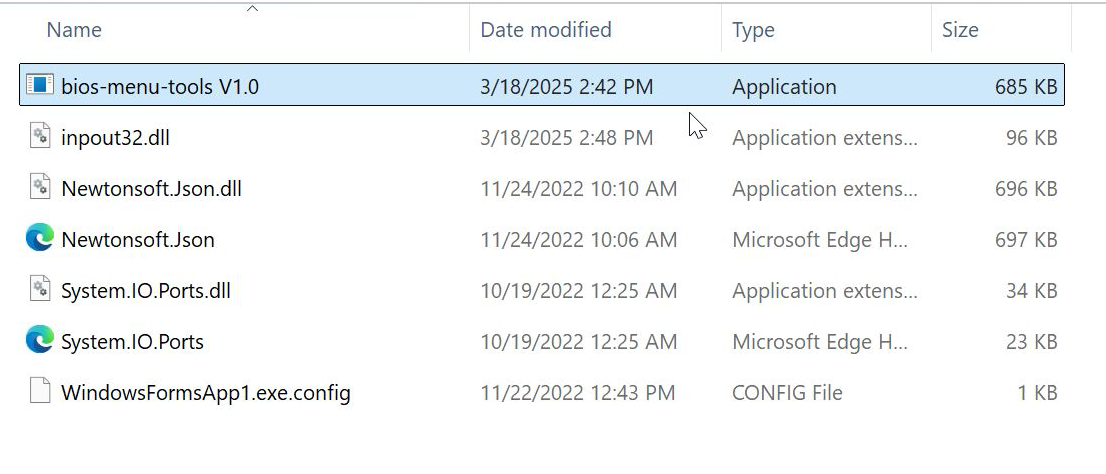Image resolution: width=1106 pixels, height=474 pixels.
Task: Sort files by Name column header
Action: click(x=74, y=30)
